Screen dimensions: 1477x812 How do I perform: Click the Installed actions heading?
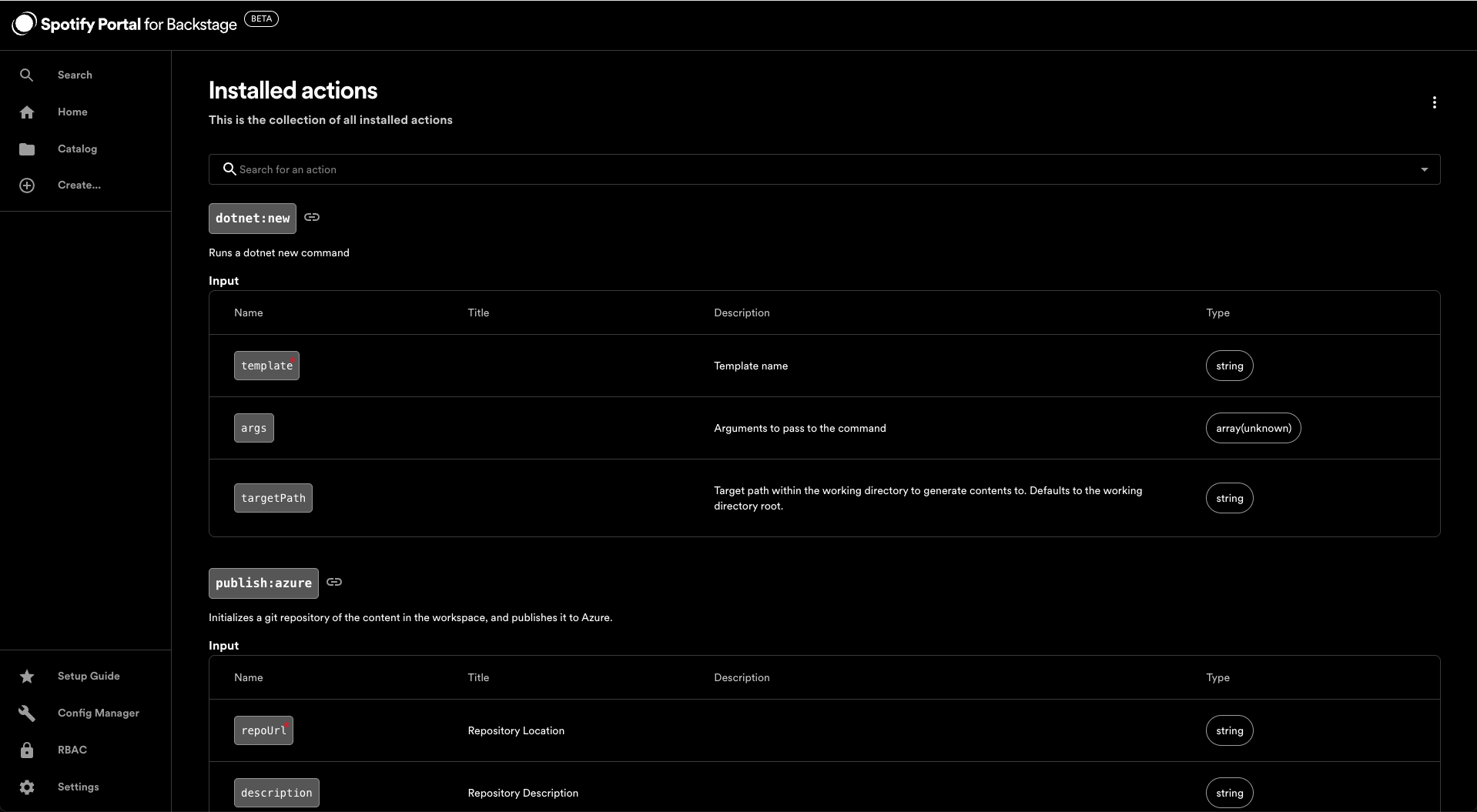pos(293,91)
